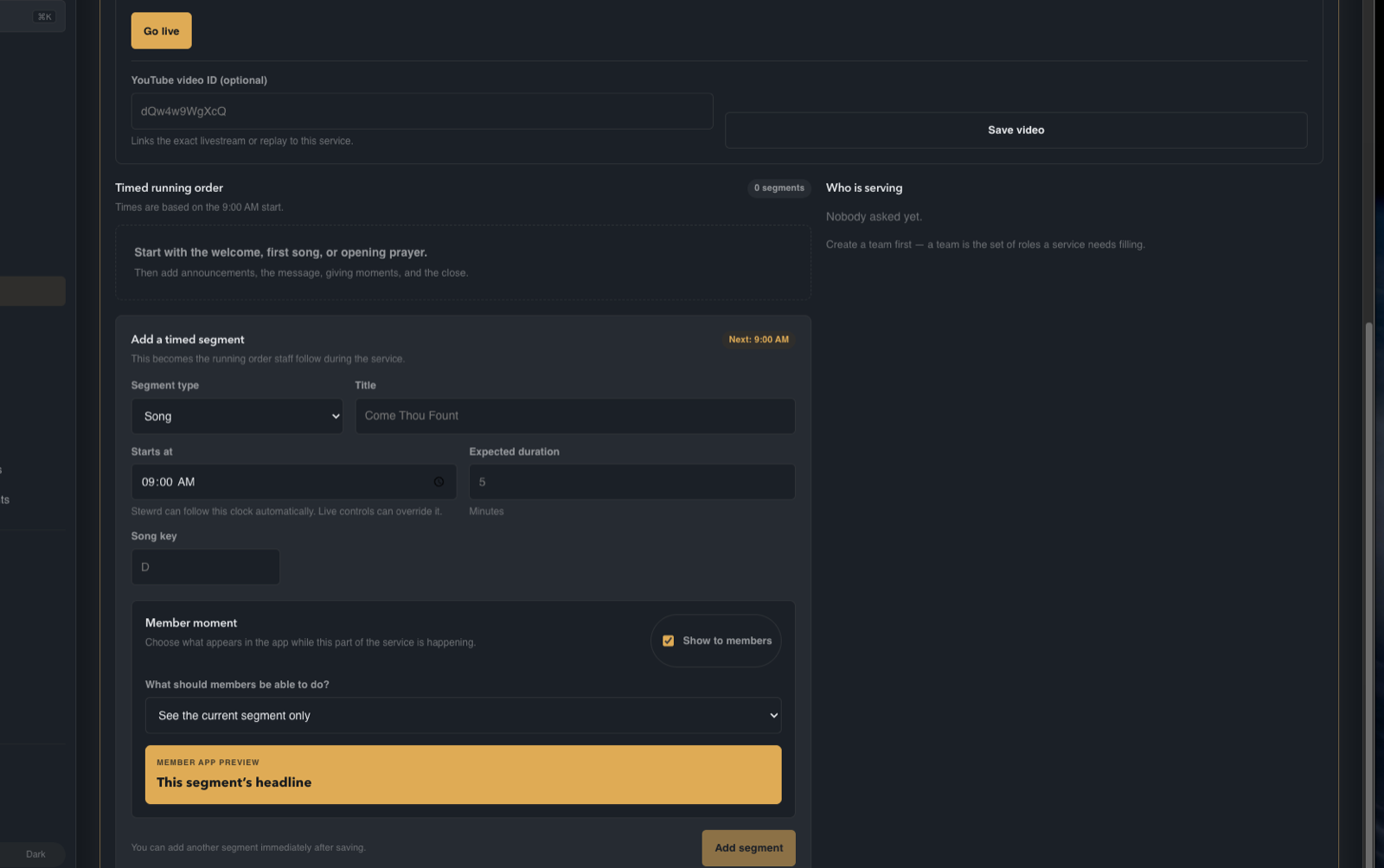Click 'This segment's headline' preview text
Screen dimensions: 1384x868
click(234, 782)
